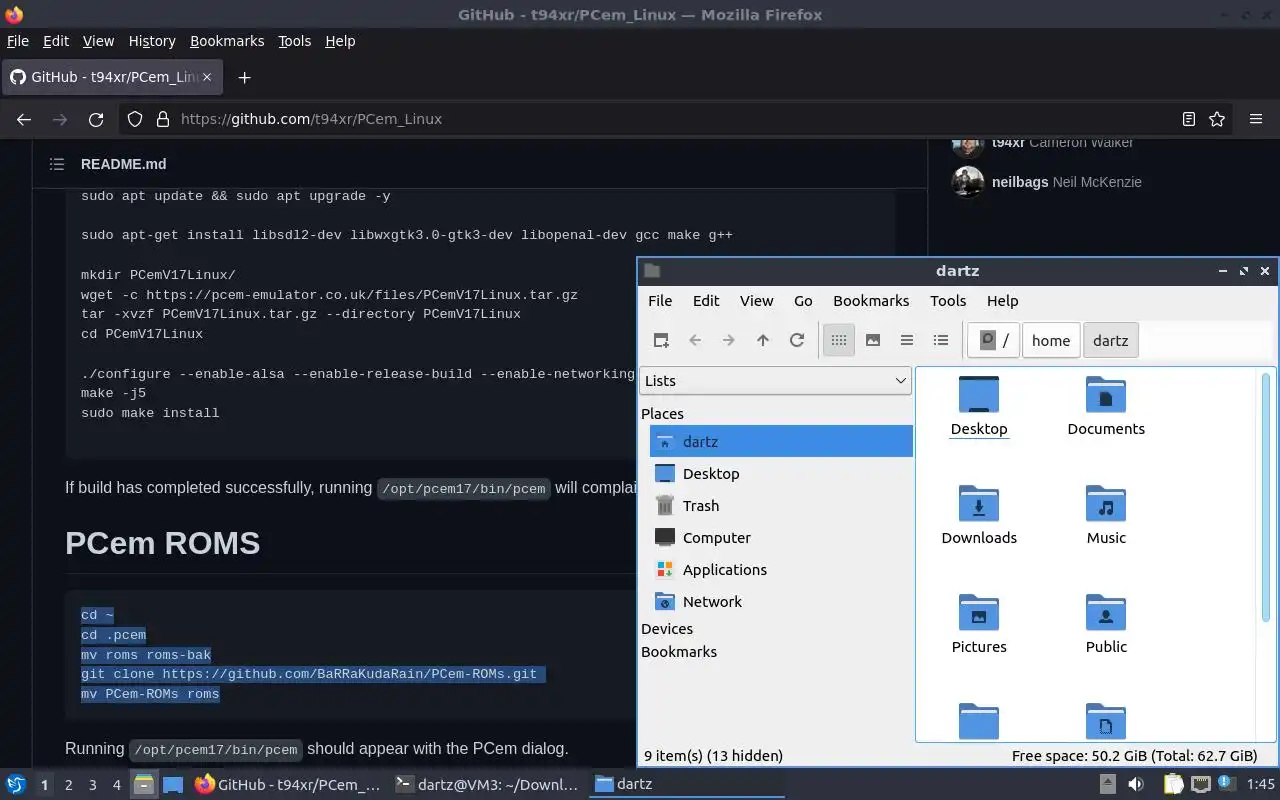Open Firefox History menu

pos(152,41)
